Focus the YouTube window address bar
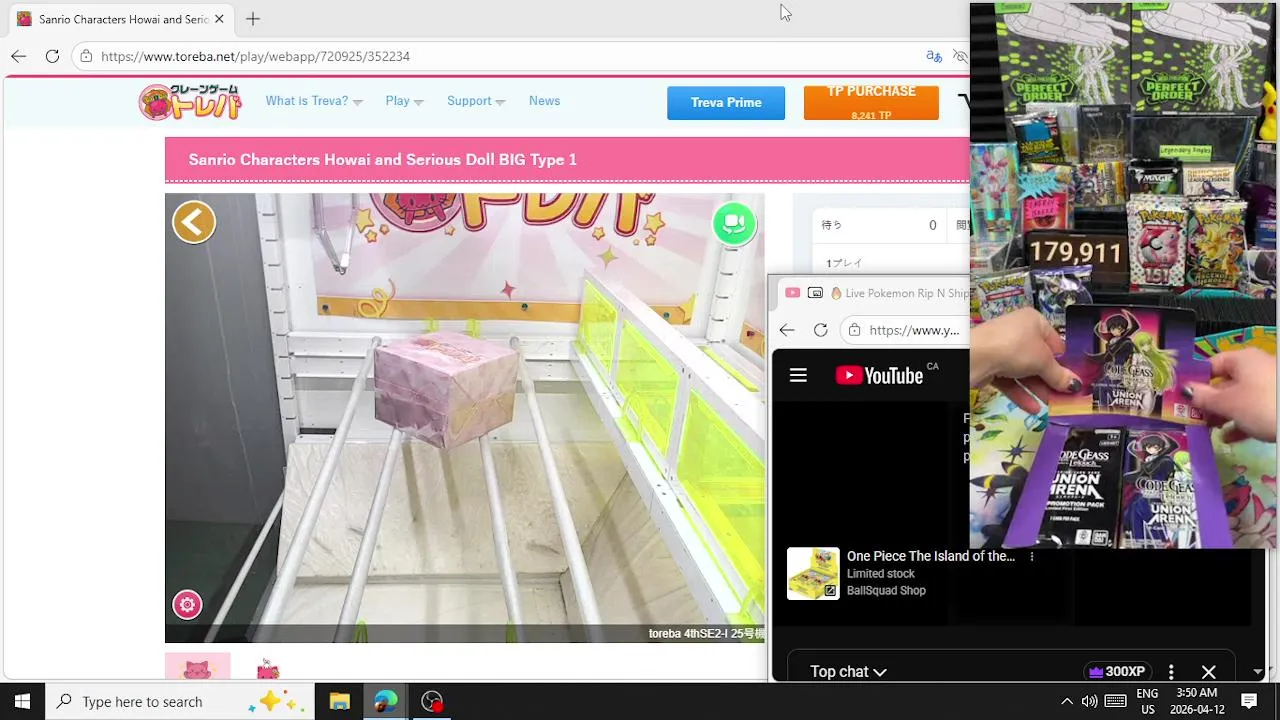Screen dimensions: 1280x720 click(x=906, y=330)
